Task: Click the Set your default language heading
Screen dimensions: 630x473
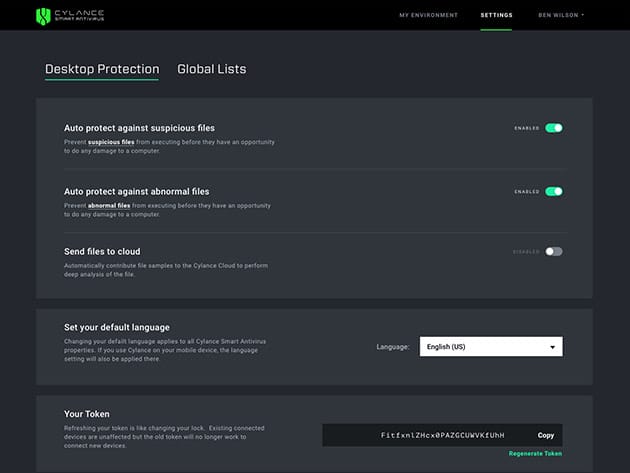Action: click(x=117, y=327)
